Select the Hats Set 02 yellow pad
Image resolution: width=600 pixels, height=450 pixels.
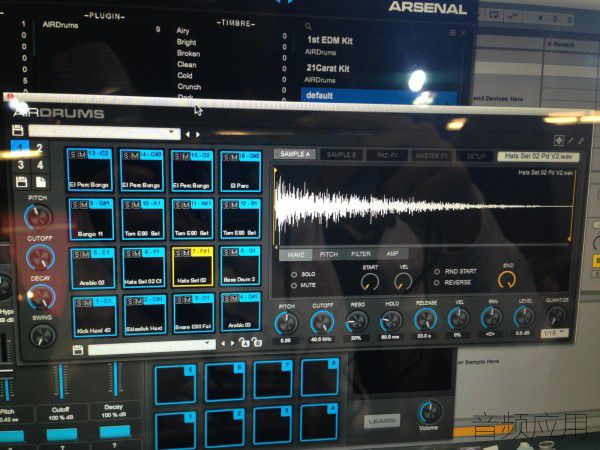(x=192, y=267)
